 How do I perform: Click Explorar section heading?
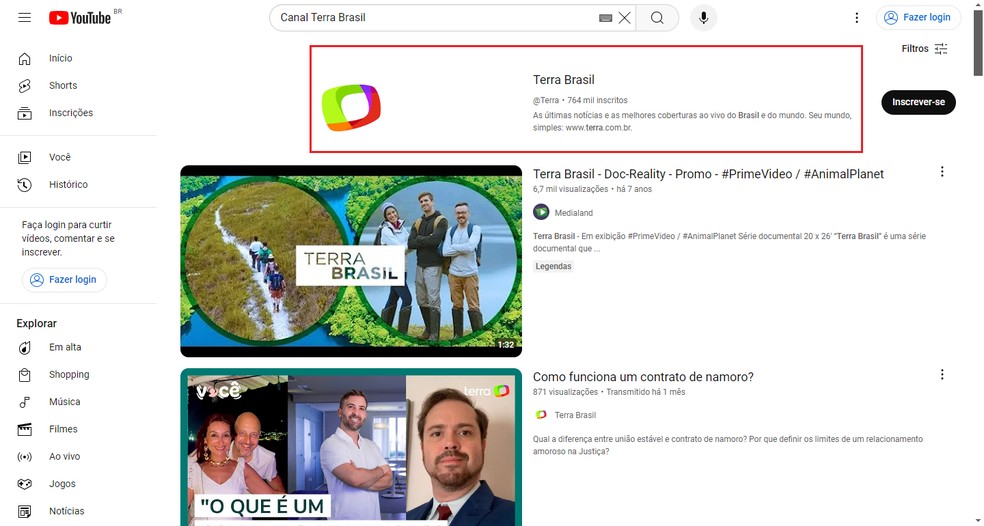pyautogui.click(x=36, y=323)
